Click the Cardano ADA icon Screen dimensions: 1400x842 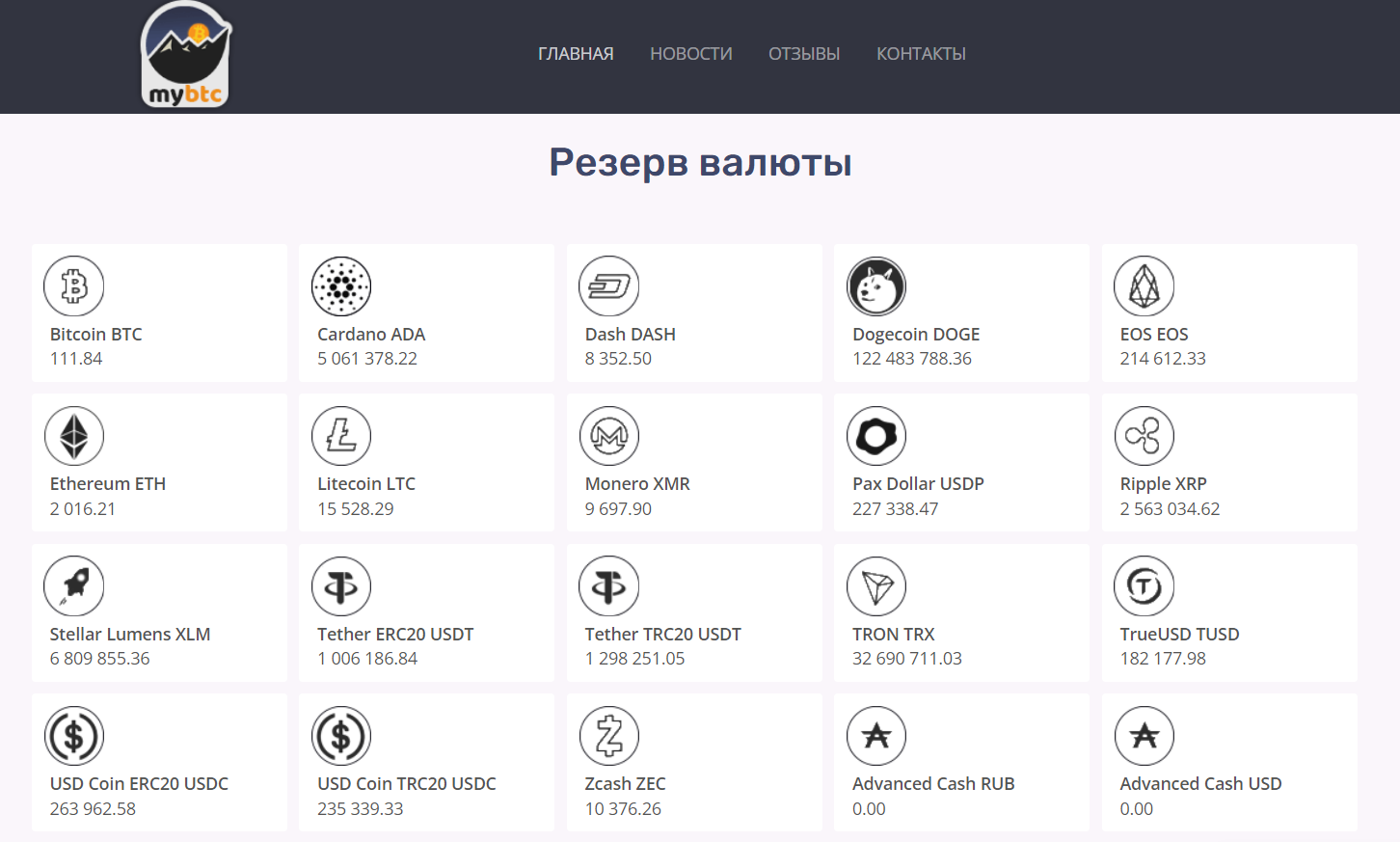click(341, 286)
